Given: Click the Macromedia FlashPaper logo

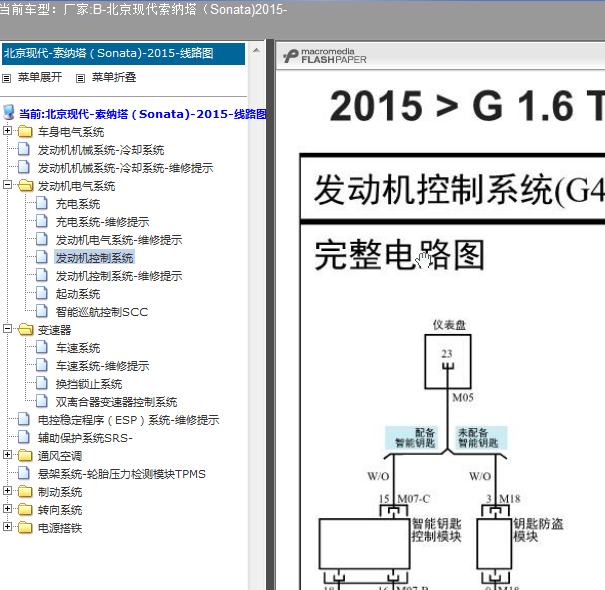Looking at the screenshot, I should click(x=324, y=56).
